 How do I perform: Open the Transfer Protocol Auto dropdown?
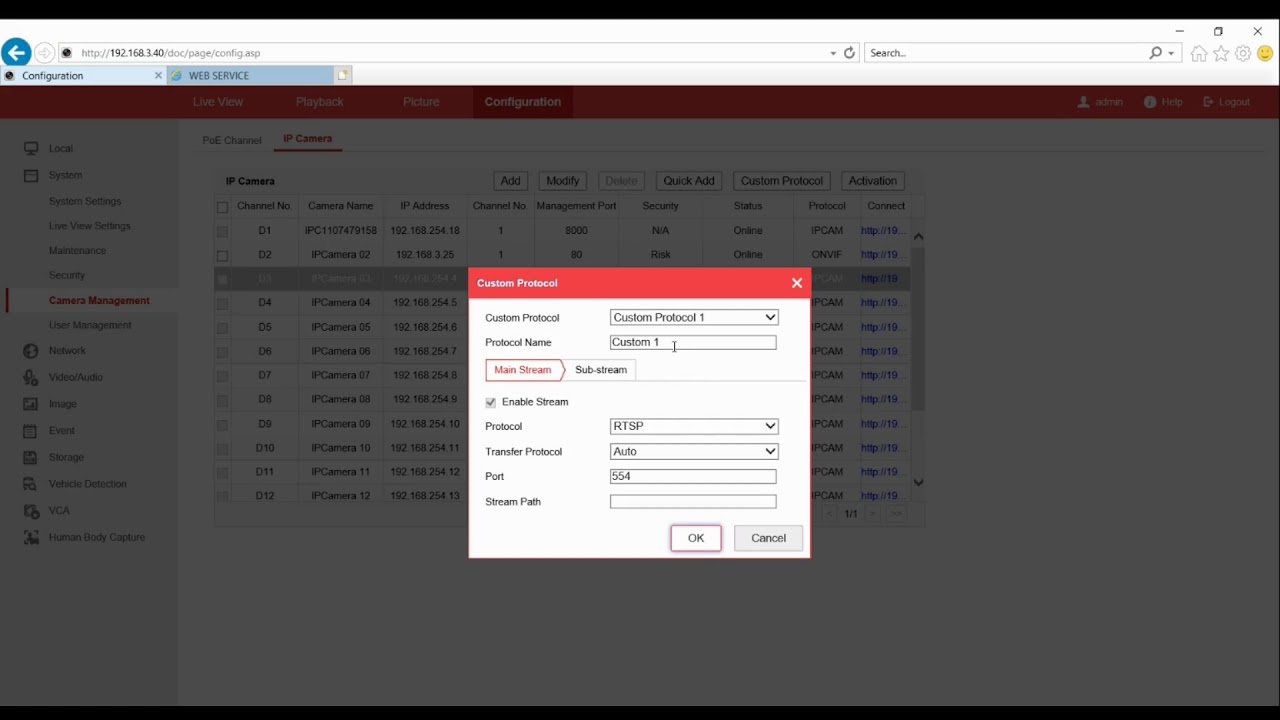click(694, 451)
